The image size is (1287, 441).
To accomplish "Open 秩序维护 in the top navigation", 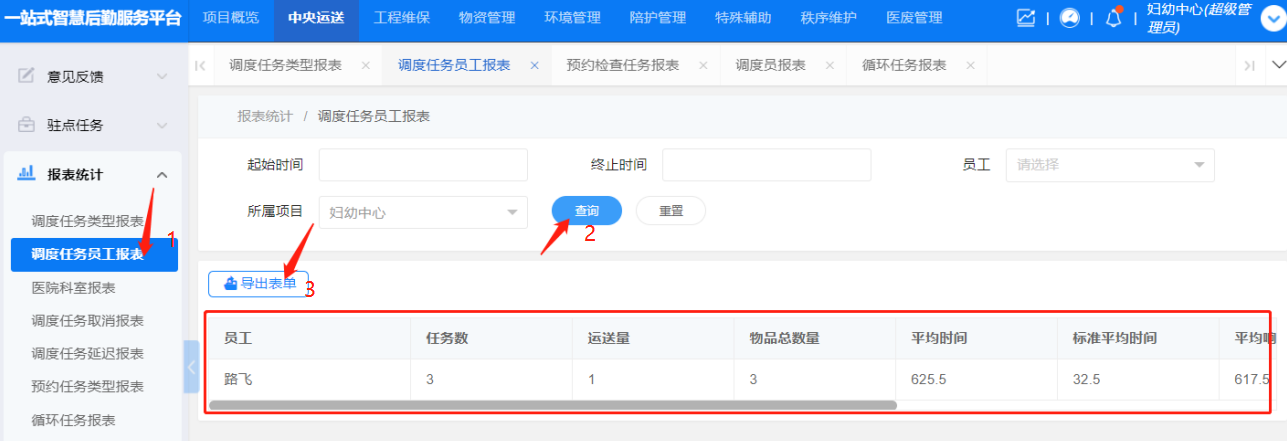I will tap(828, 18).
